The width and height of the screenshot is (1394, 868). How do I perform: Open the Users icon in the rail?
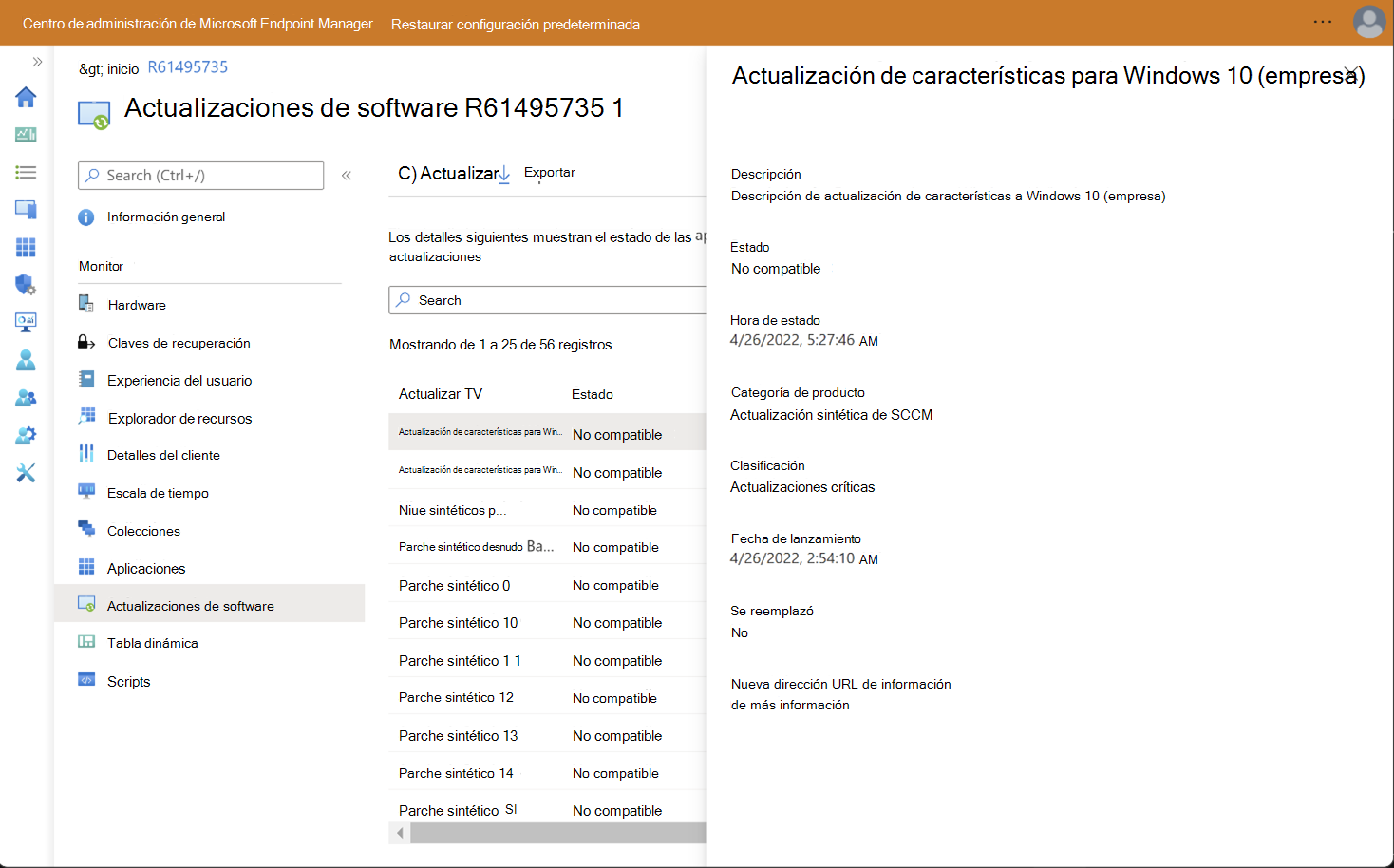click(x=26, y=360)
